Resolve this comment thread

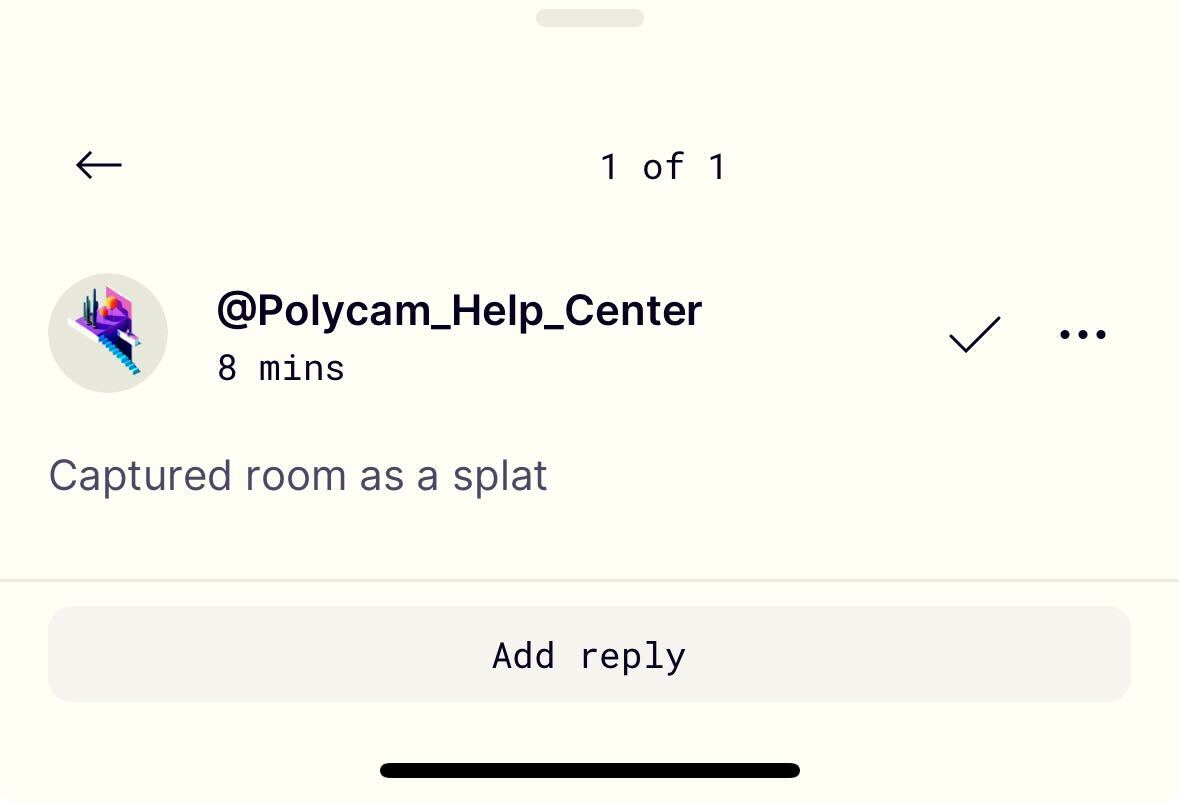click(974, 334)
